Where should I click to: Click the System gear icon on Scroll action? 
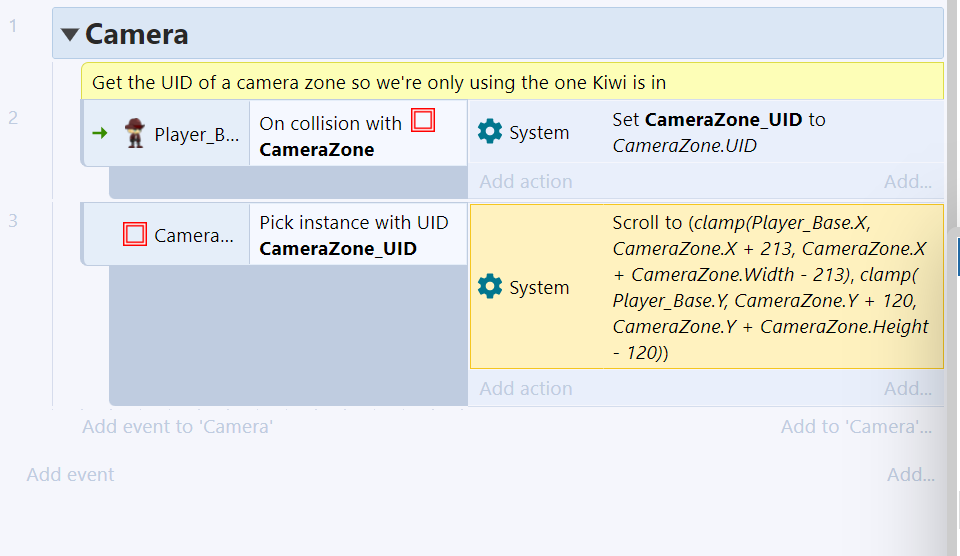click(490, 287)
